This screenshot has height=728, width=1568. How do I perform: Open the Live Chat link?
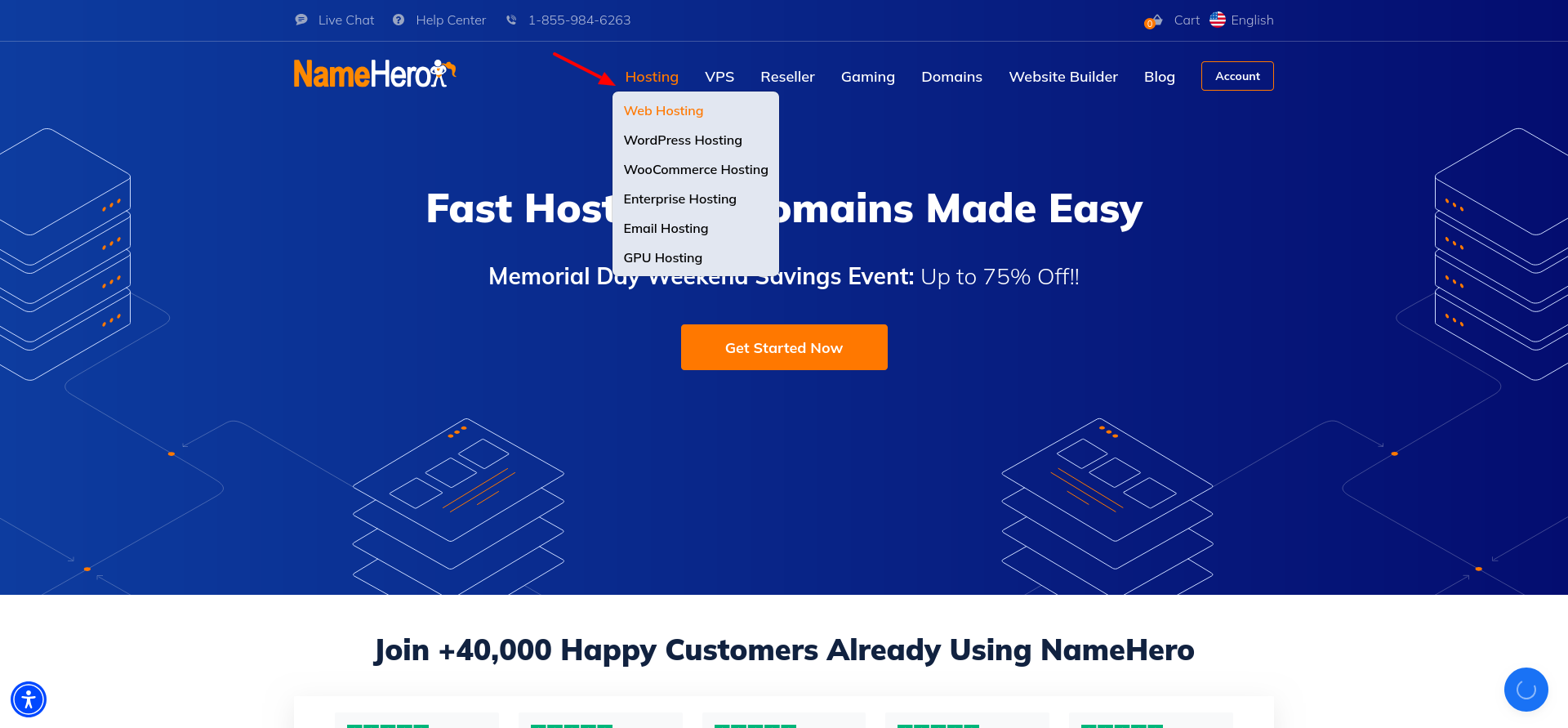(x=346, y=20)
